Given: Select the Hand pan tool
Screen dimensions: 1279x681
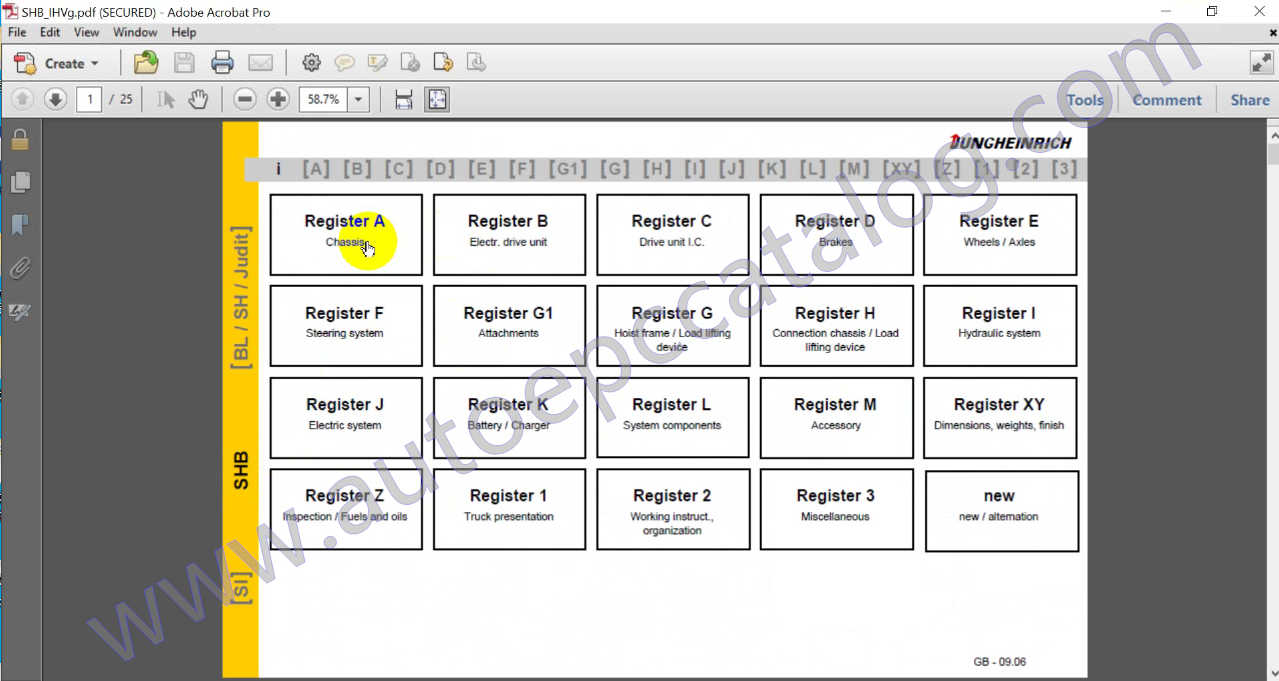Looking at the screenshot, I should point(198,99).
